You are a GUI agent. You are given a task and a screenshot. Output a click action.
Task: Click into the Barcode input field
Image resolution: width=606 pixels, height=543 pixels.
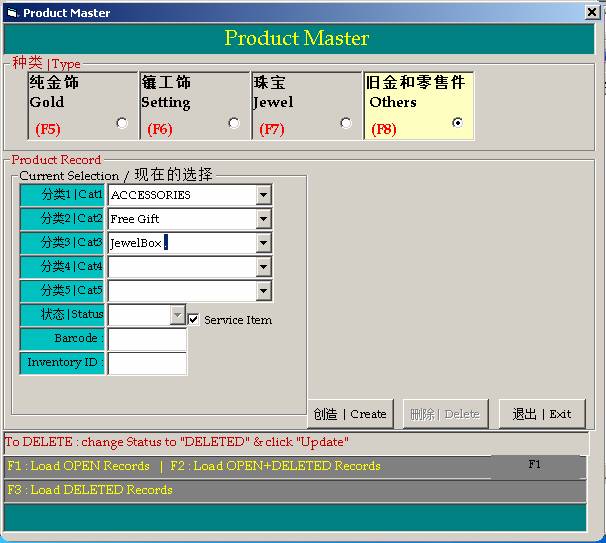[x=147, y=339]
